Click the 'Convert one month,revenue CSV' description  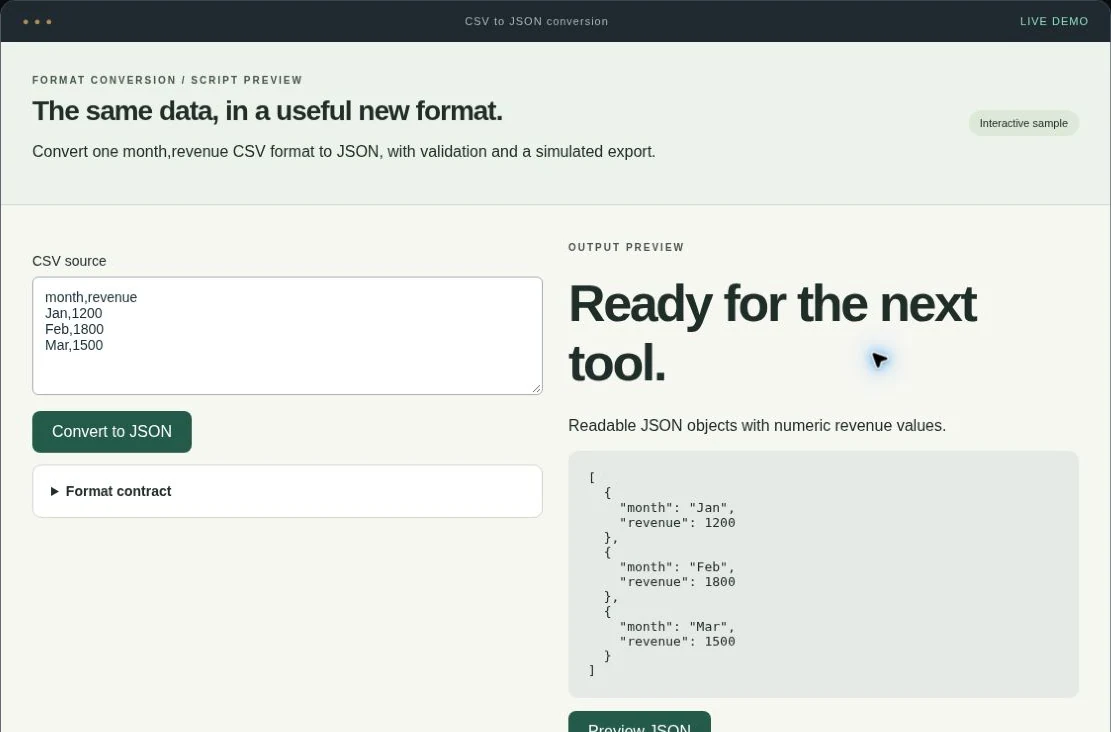click(x=344, y=152)
